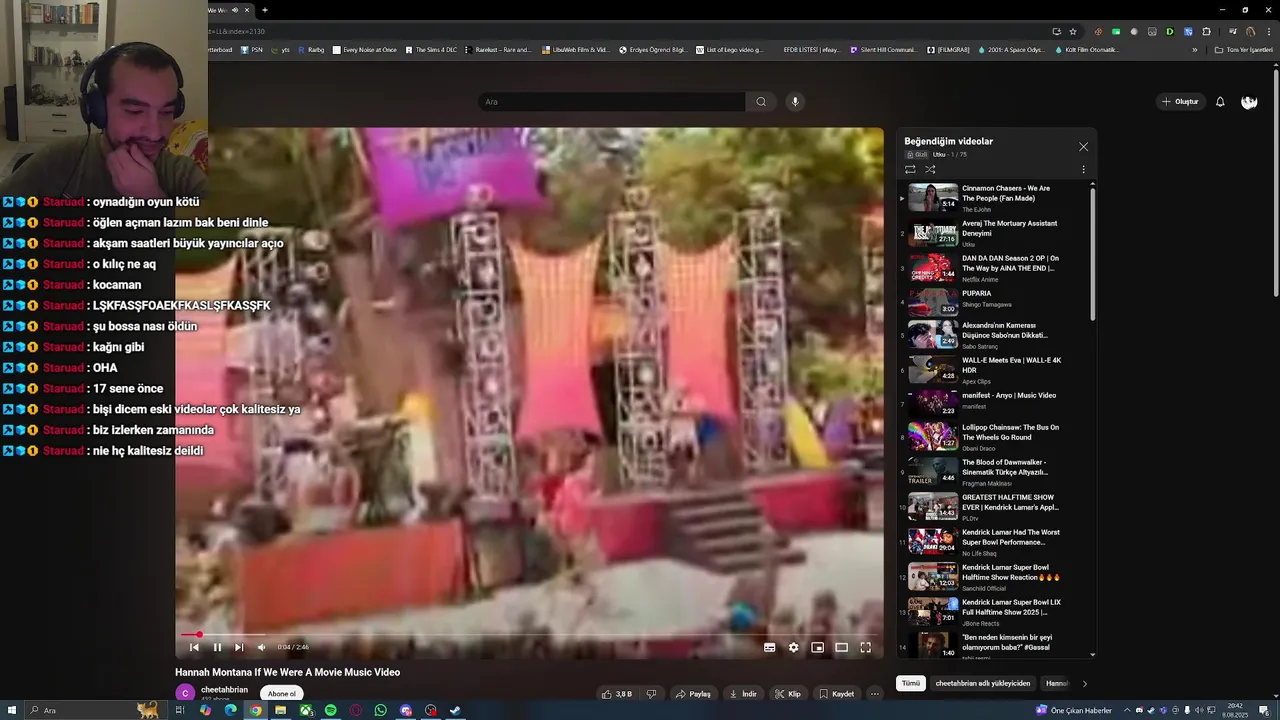
Task: Create a clip with Klip button
Action: click(x=788, y=693)
